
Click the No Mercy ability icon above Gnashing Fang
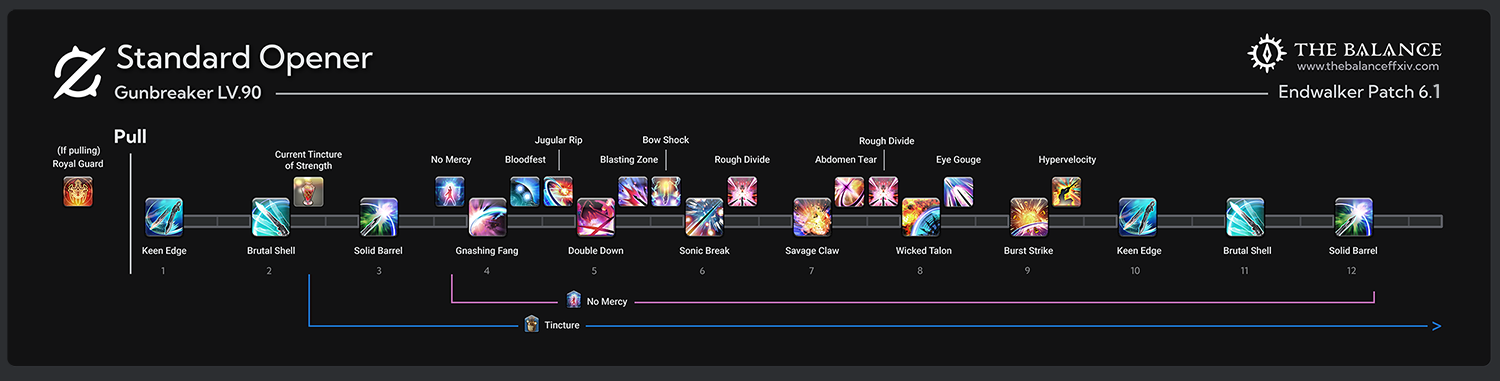tap(450, 191)
